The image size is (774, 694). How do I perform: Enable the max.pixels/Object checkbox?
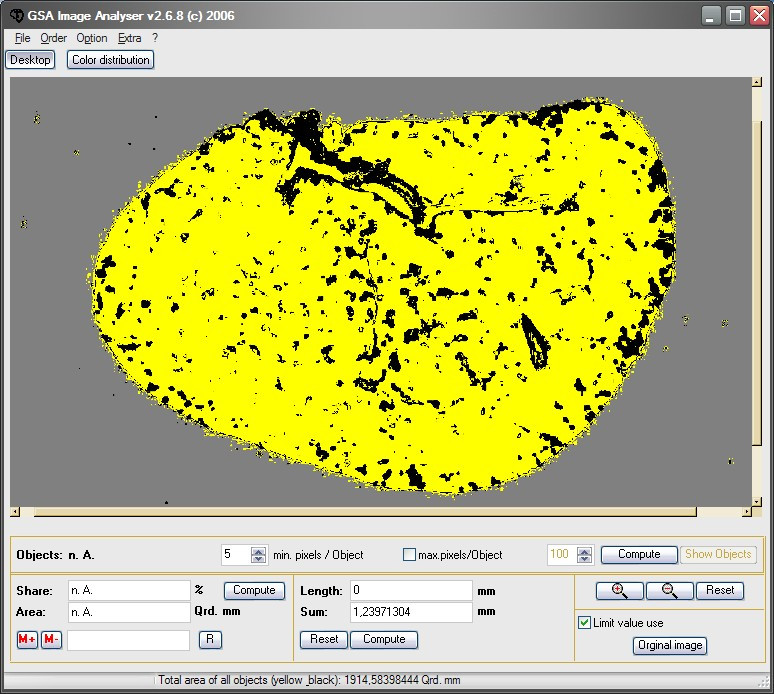pyautogui.click(x=409, y=554)
